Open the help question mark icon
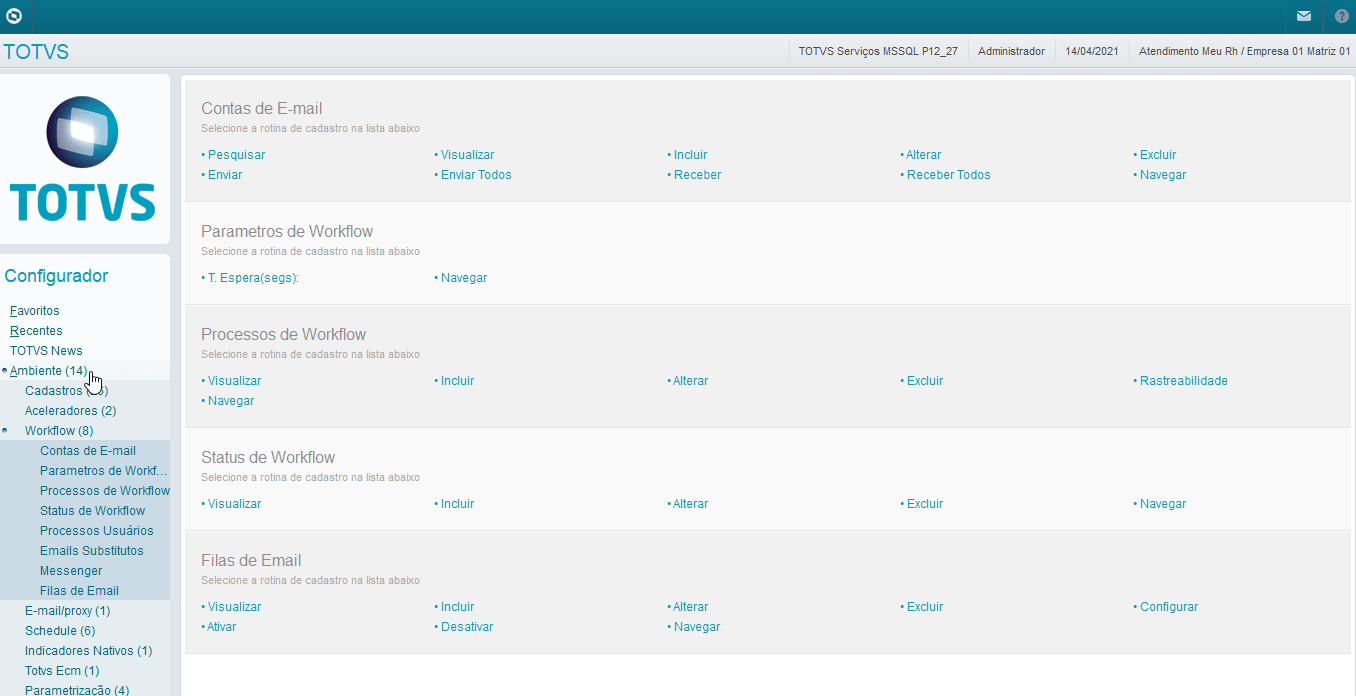 tap(1342, 16)
